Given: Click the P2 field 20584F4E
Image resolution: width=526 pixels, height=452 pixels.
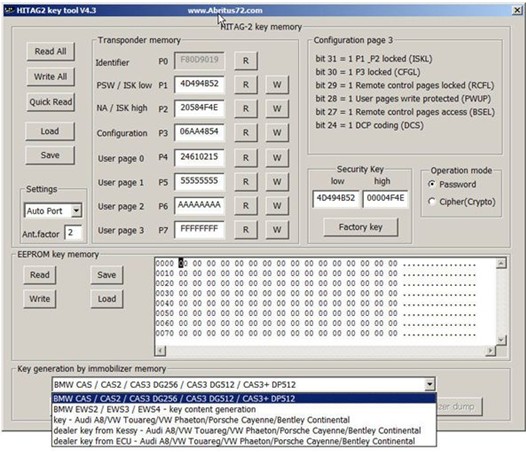Looking at the screenshot, I should (x=199, y=108).
